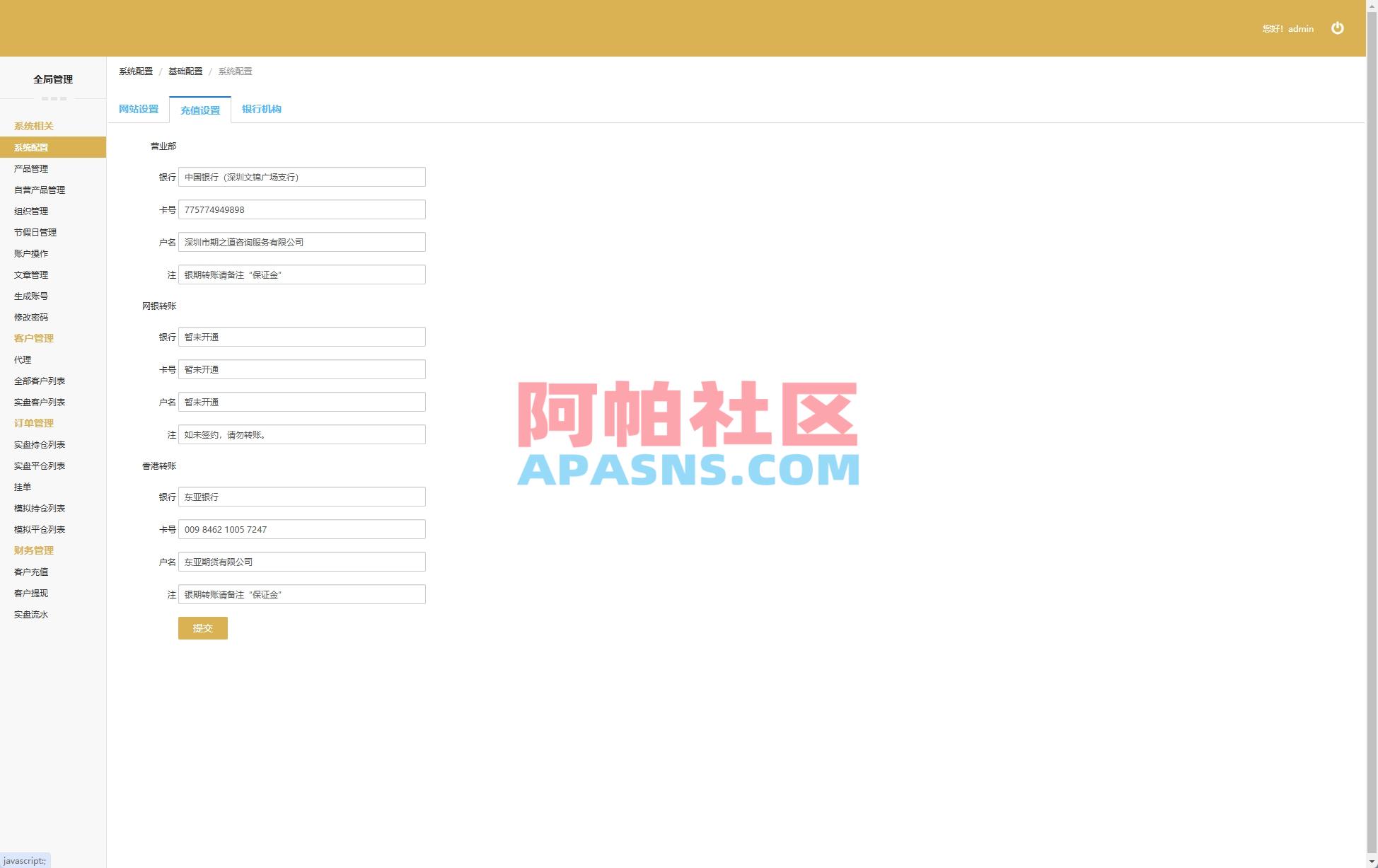Open 自营产品管理 page

[x=39, y=190]
